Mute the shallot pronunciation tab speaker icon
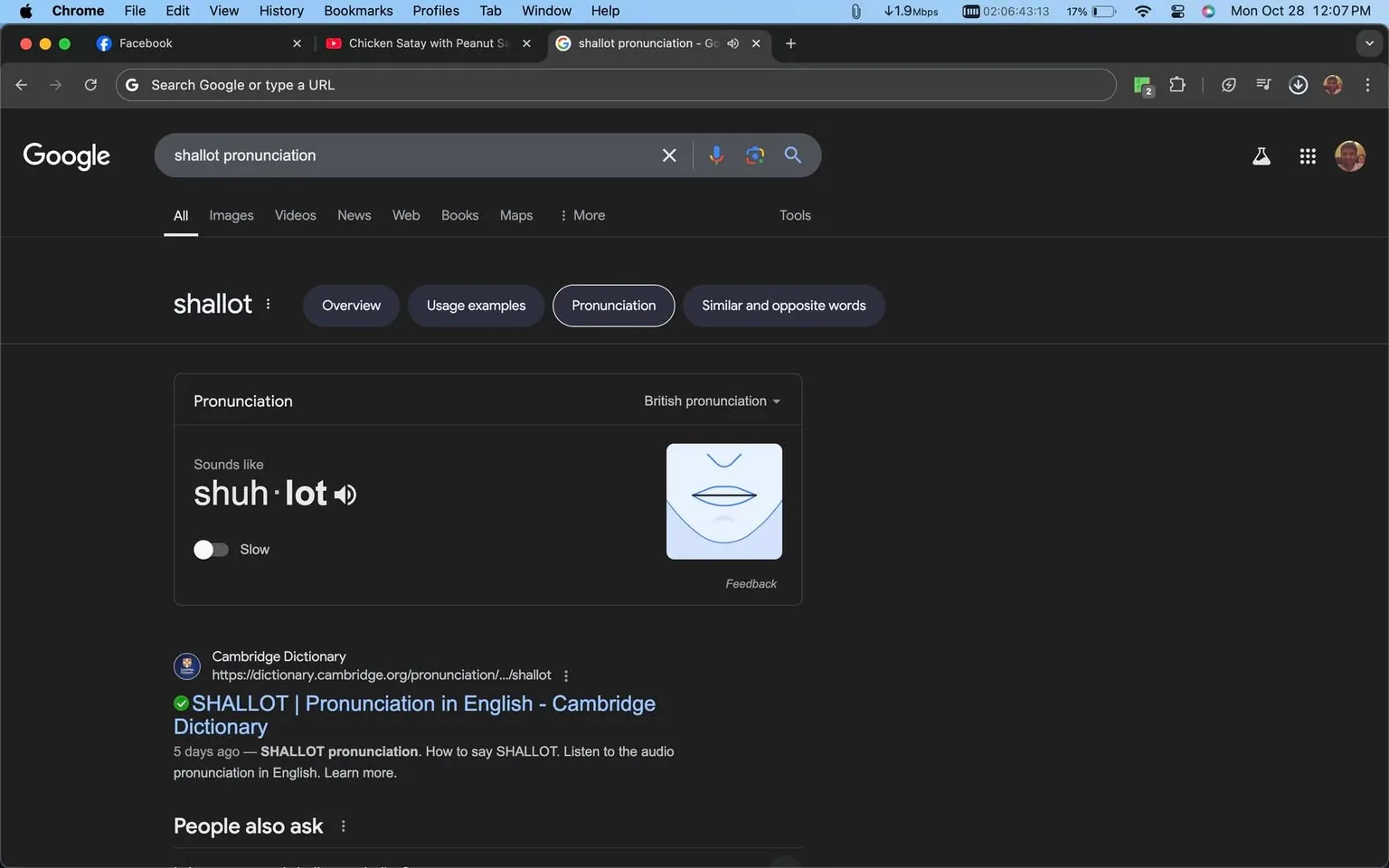The height and width of the screenshot is (868, 1389). [x=732, y=42]
